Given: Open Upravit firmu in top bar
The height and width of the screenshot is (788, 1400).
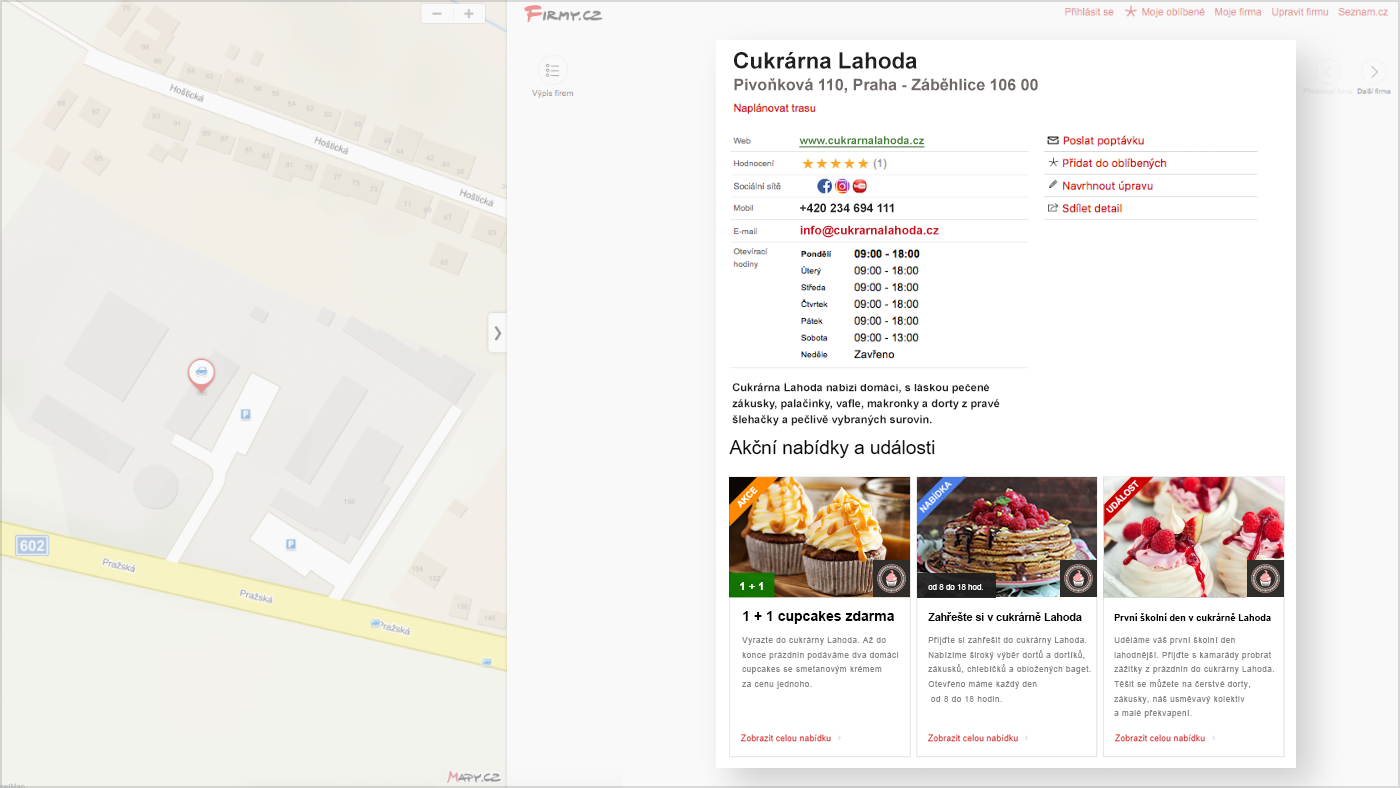Looking at the screenshot, I should pos(1300,12).
